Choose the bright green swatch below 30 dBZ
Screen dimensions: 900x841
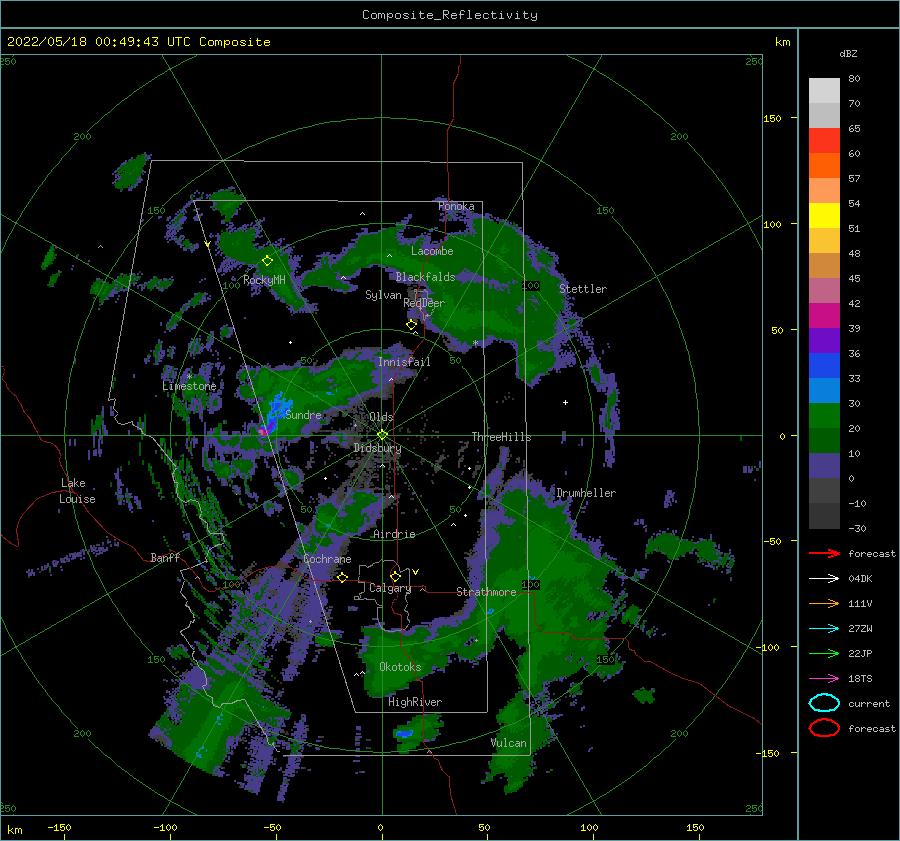pos(824,416)
